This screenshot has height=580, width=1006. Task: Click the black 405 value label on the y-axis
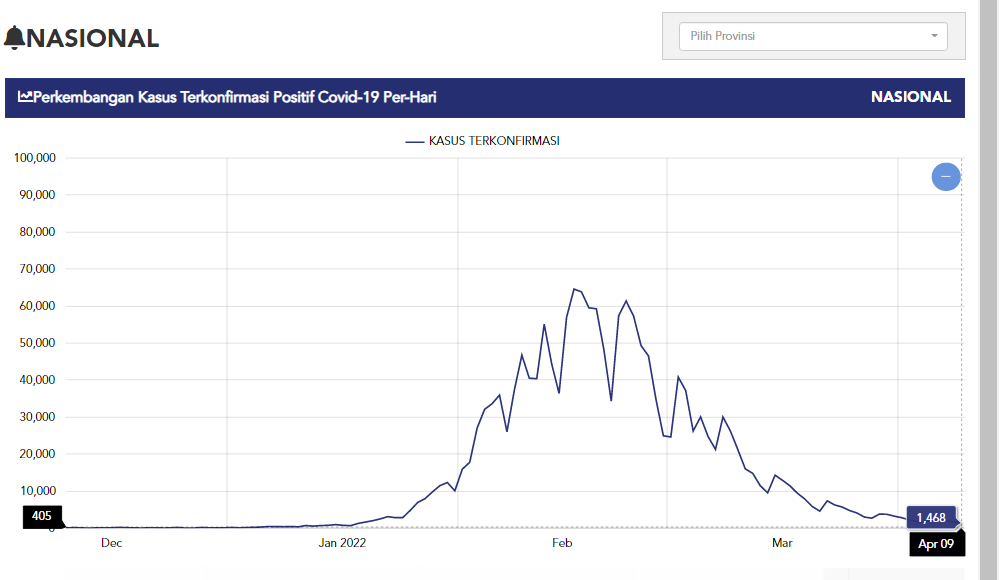coord(42,516)
